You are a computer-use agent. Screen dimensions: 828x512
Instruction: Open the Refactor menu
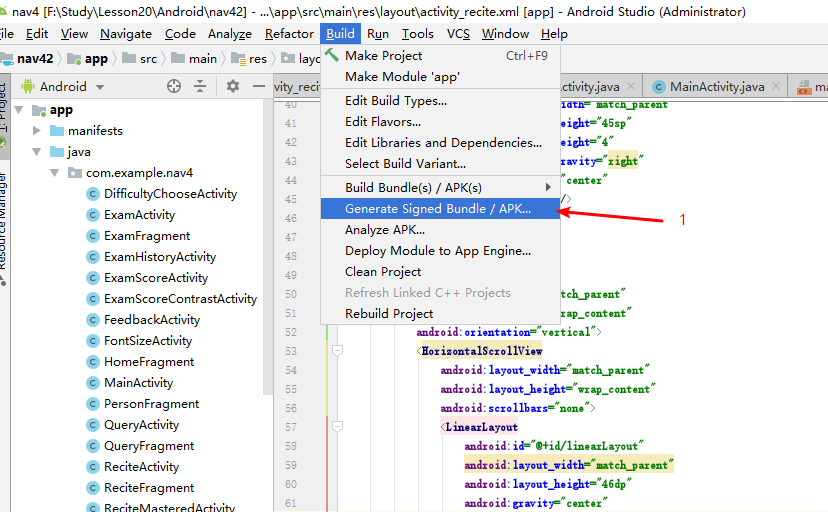[289, 34]
